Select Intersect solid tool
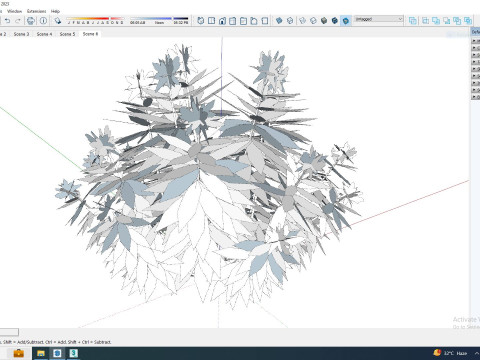 tap(425, 21)
